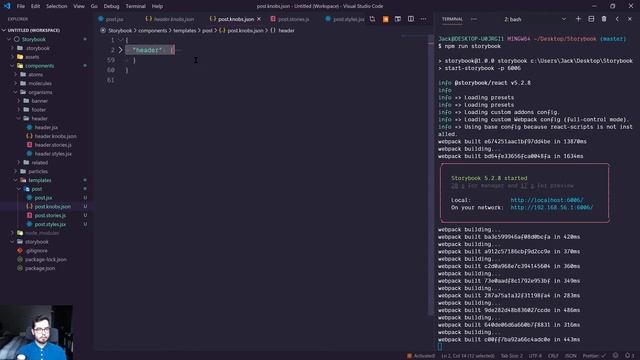Viewport: 640px width, 360px height.
Task: Open header.knobs.json in the explorer
Action: pos(55,136)
